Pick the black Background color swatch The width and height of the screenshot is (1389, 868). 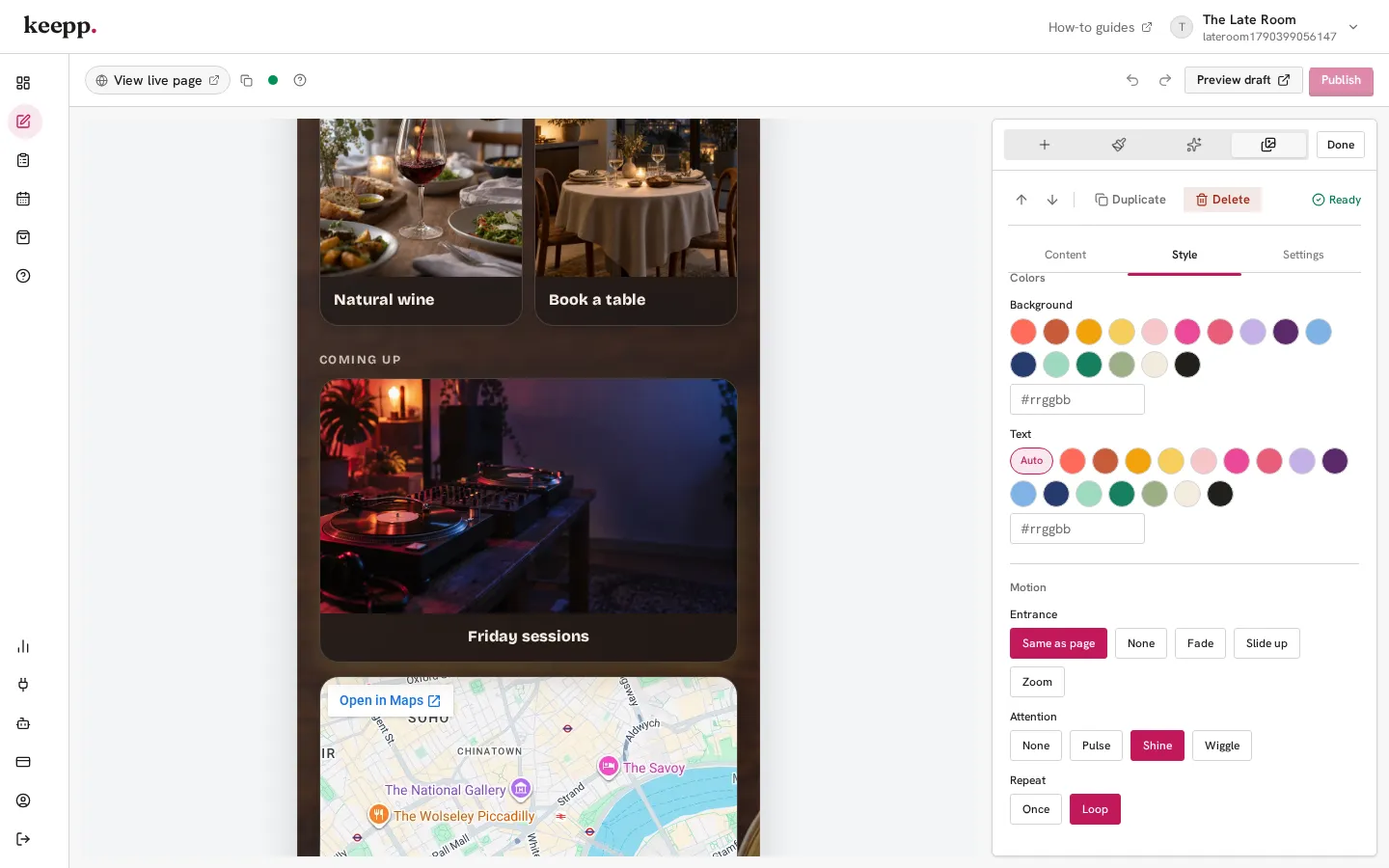[1187, 365]
